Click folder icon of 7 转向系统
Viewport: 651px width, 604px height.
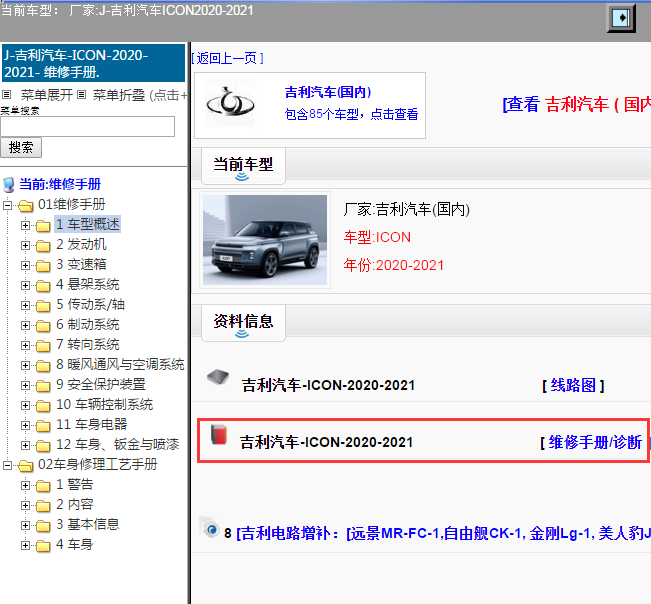tap(43, 345)
